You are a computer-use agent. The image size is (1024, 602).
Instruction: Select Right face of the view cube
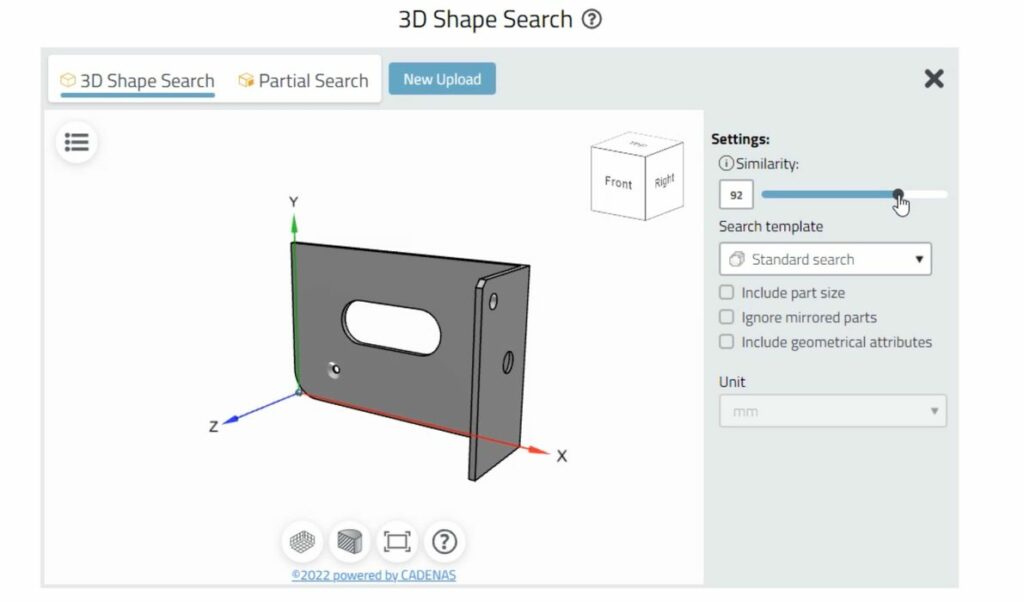tap(665, 181)
